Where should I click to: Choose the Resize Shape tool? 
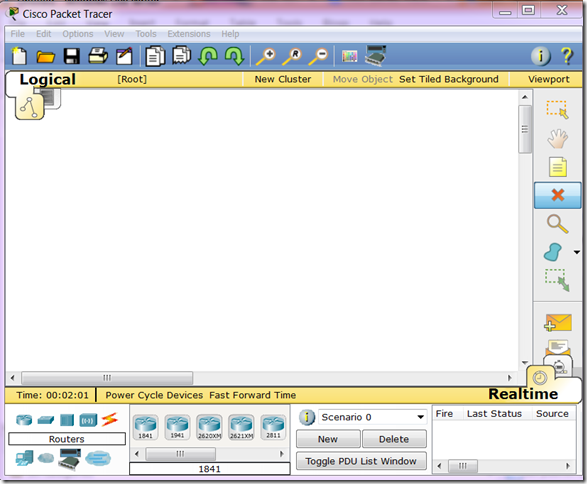[x=557, y=280]
